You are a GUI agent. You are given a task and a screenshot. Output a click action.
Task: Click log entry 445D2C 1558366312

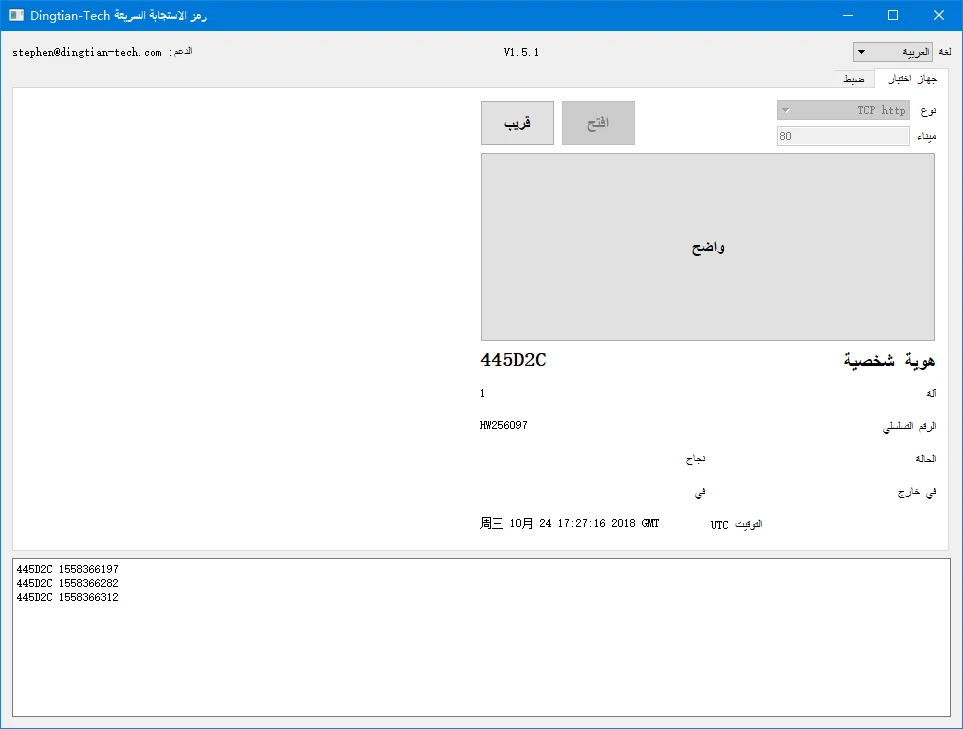[x=68, y=597]
